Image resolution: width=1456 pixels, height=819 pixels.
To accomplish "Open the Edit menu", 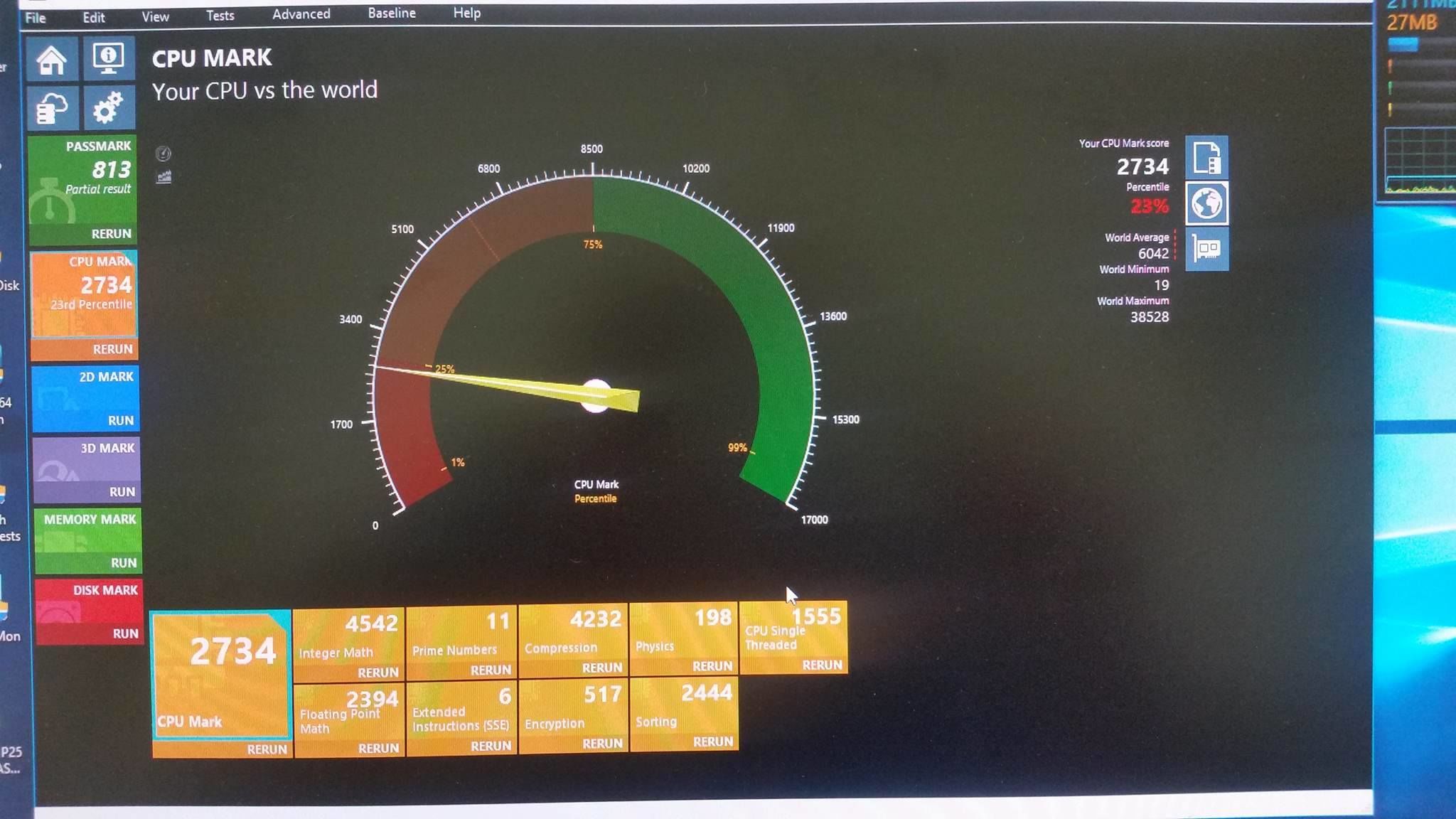I will (93, 17).
